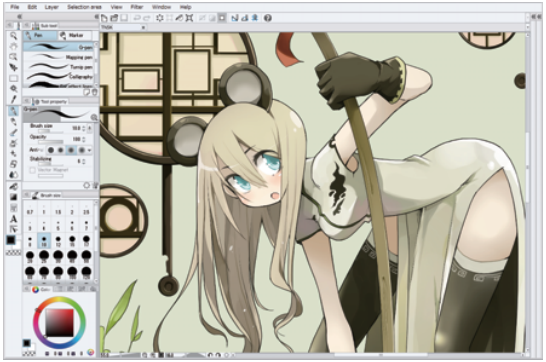Open the Layer menu

click(x=52, y=7)
